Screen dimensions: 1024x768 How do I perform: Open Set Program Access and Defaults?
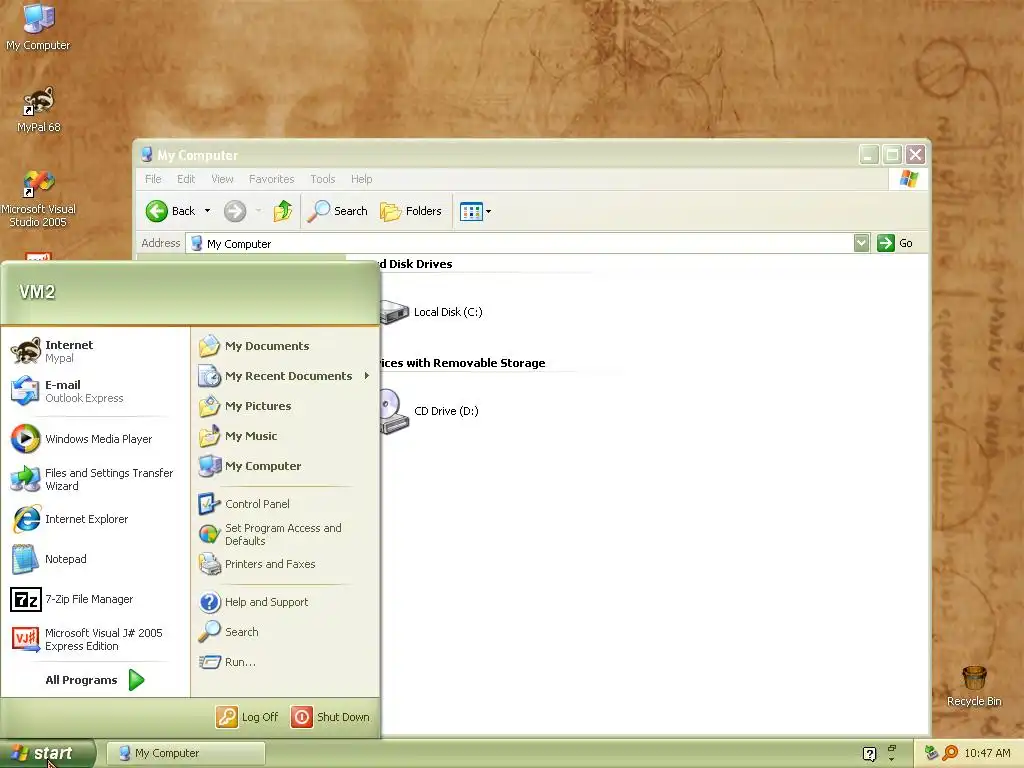285,534
